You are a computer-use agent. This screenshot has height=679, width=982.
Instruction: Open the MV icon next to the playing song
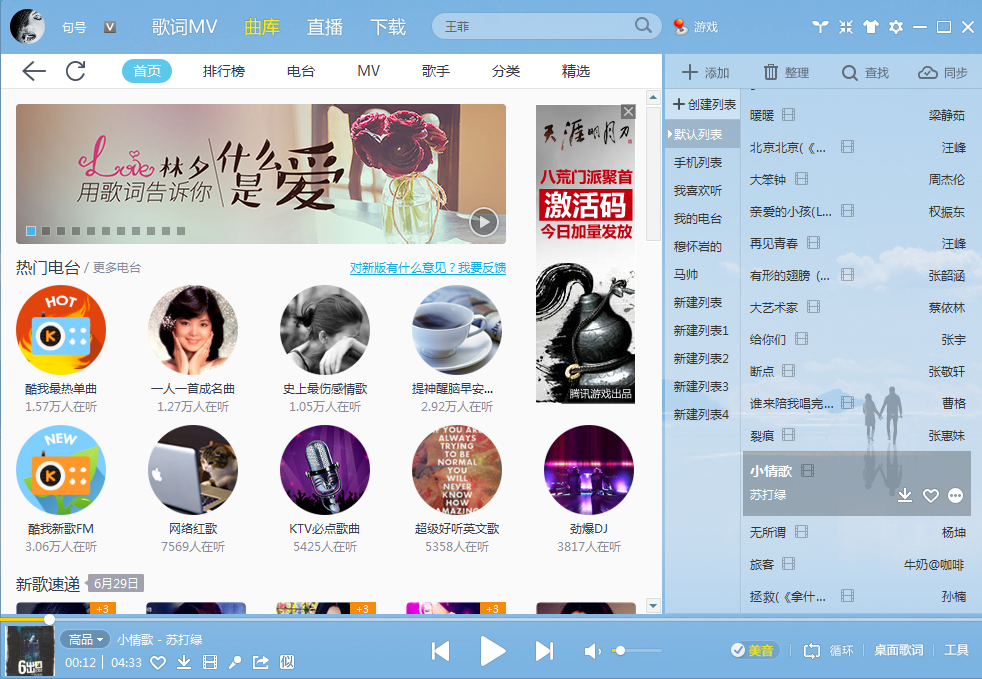[210, 663]
